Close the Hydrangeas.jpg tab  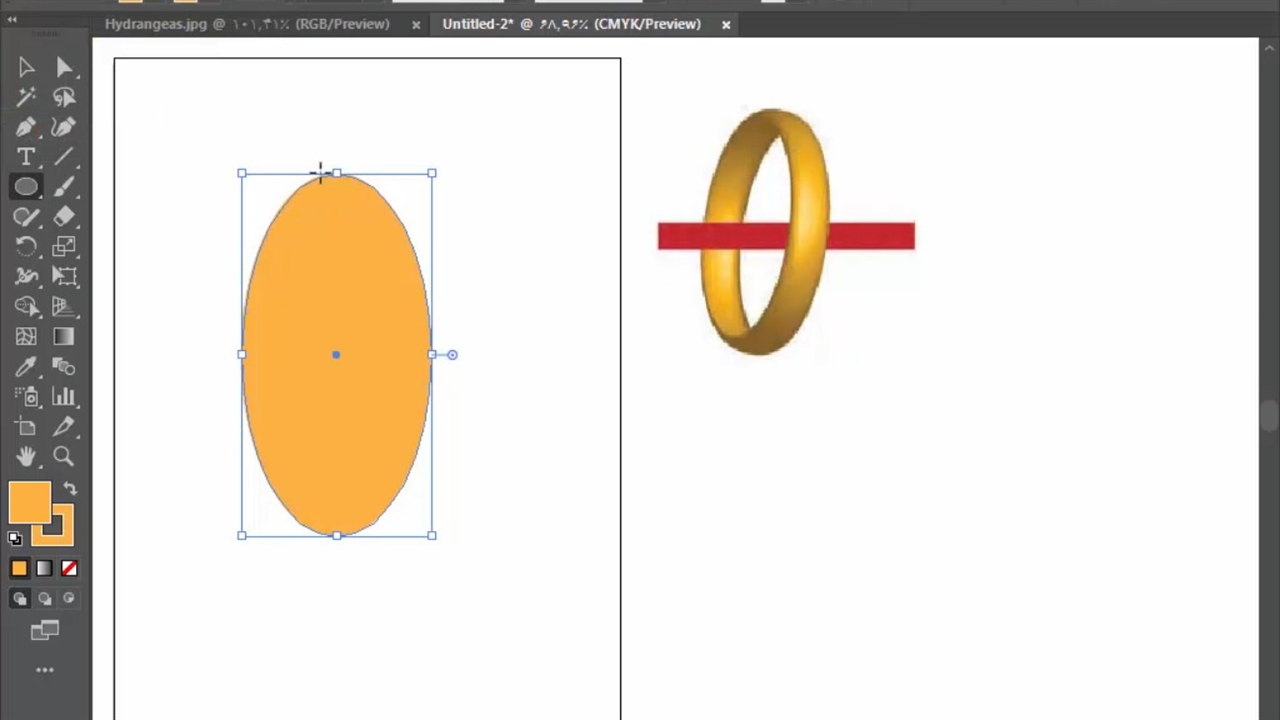[x=416, y=25]
